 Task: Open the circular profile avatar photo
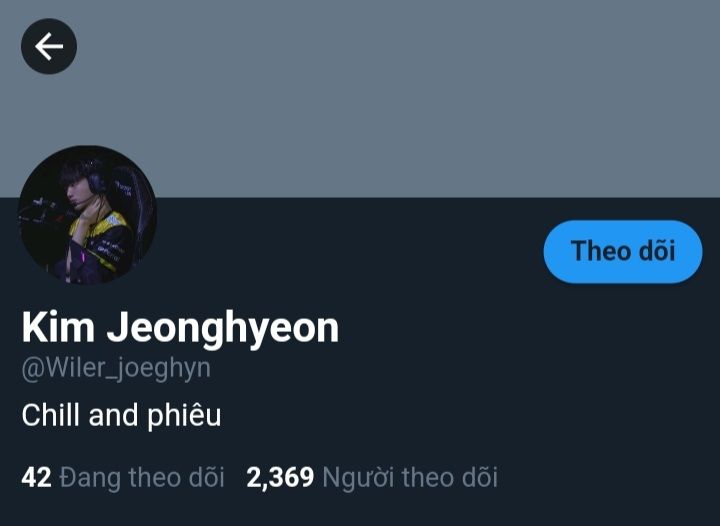pyautogui.click(x=88, y=215)
